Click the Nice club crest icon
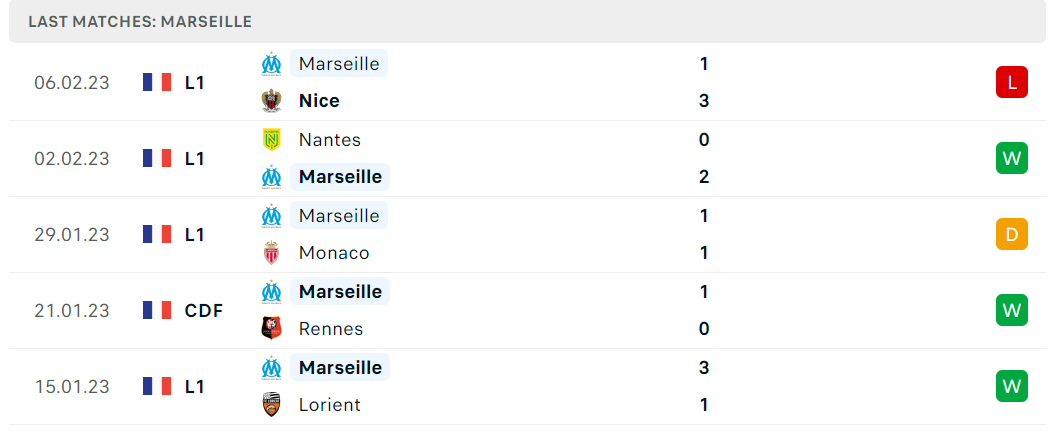This screenshot has height=432, width=1060. 271,101
